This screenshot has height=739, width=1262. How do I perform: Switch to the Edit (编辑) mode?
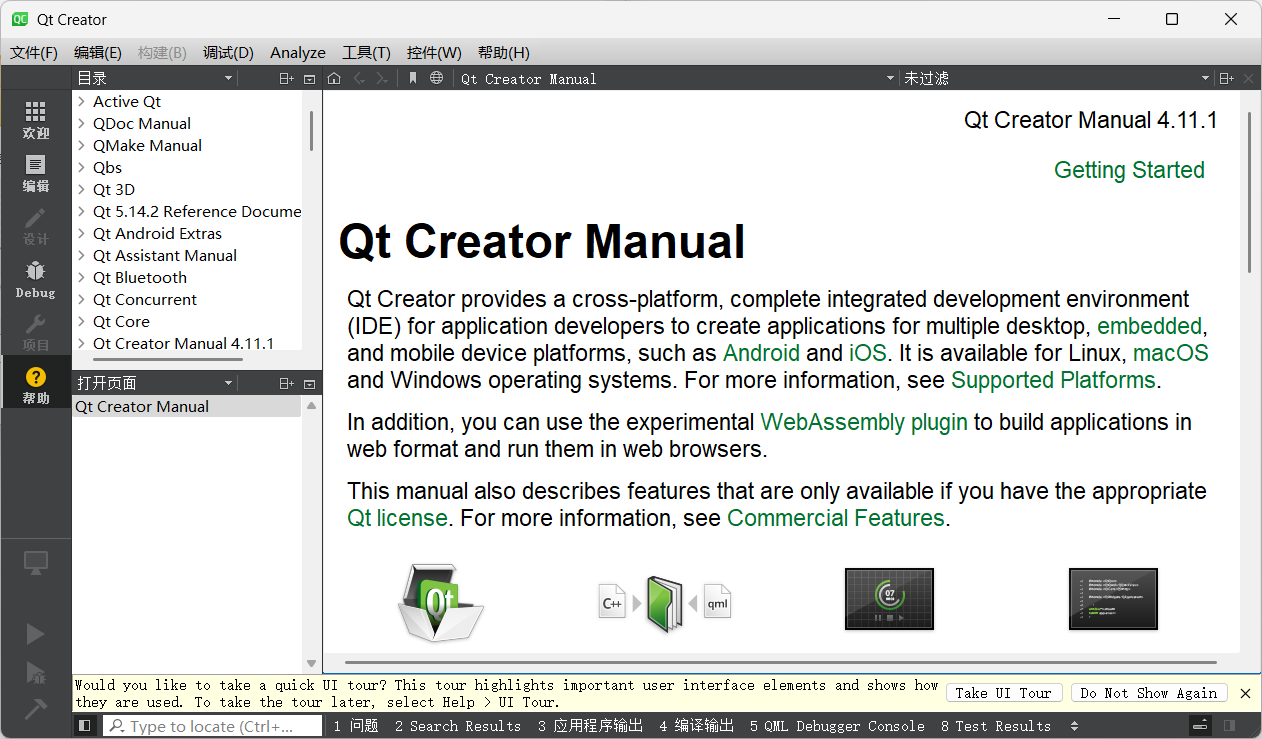pos(36,174)
